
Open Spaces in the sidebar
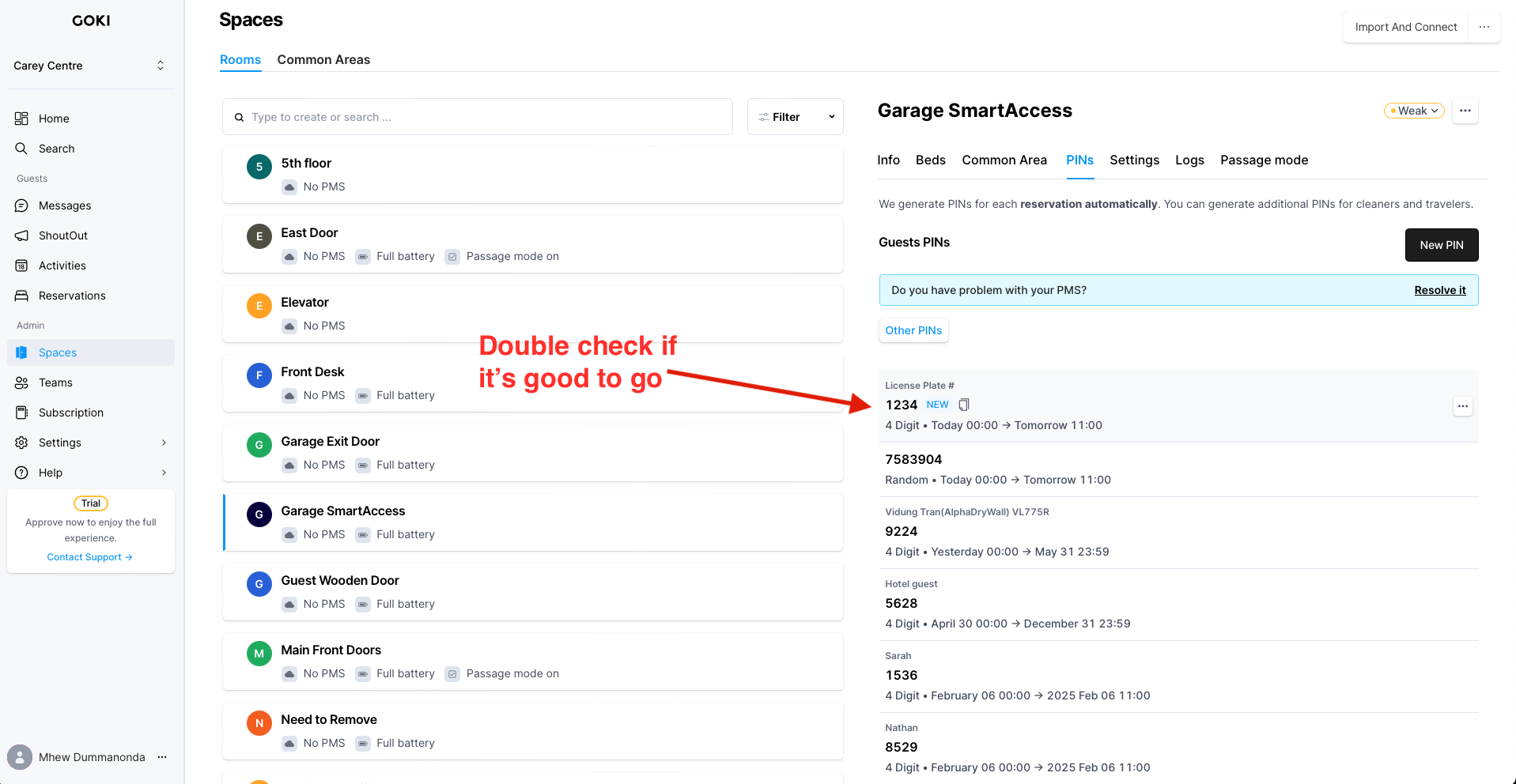point(91,352)
